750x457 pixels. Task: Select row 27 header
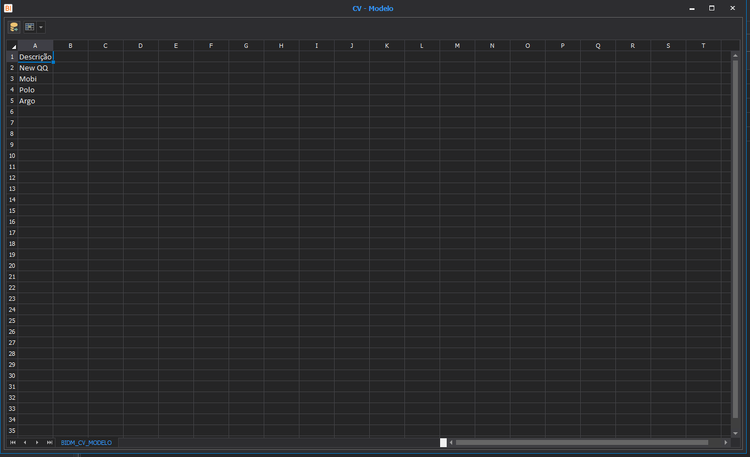[x=12, y=343]
